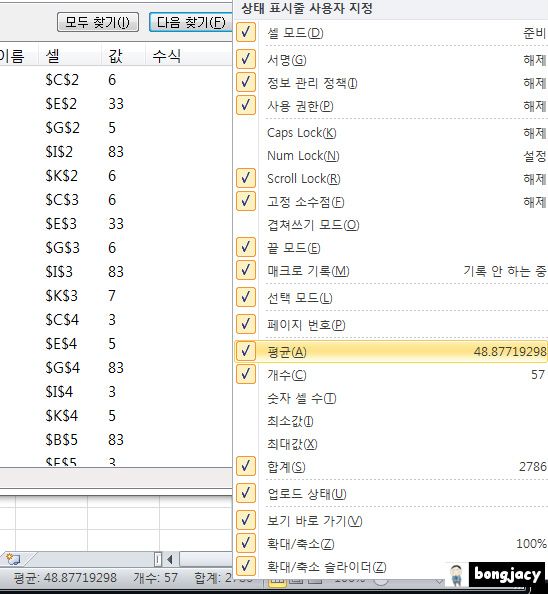Uncheck 매크로 기록(M) option
The height and width of the screenshot is (594, 548).
pyautogui.click(x=391, y=271)
